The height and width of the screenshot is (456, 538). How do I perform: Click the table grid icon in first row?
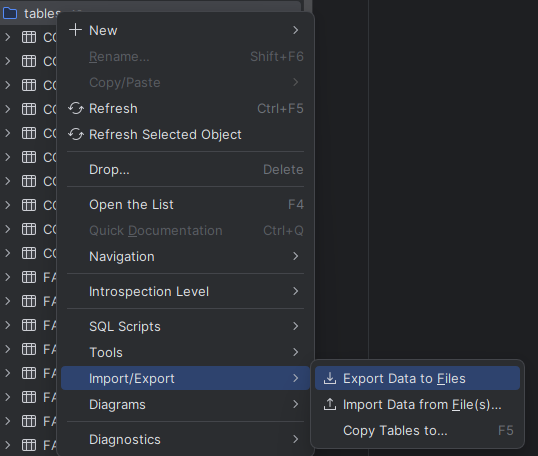(x=29, y=37)
